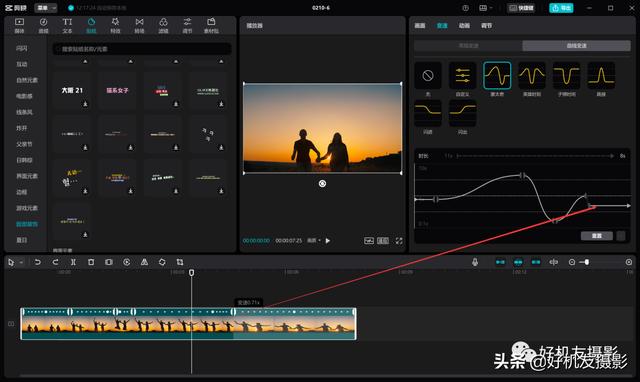The width and height of the screenshot is (640, 382).
Task: Select the 闪进 flash-in curve preset
Action: [x=428, y=113]
